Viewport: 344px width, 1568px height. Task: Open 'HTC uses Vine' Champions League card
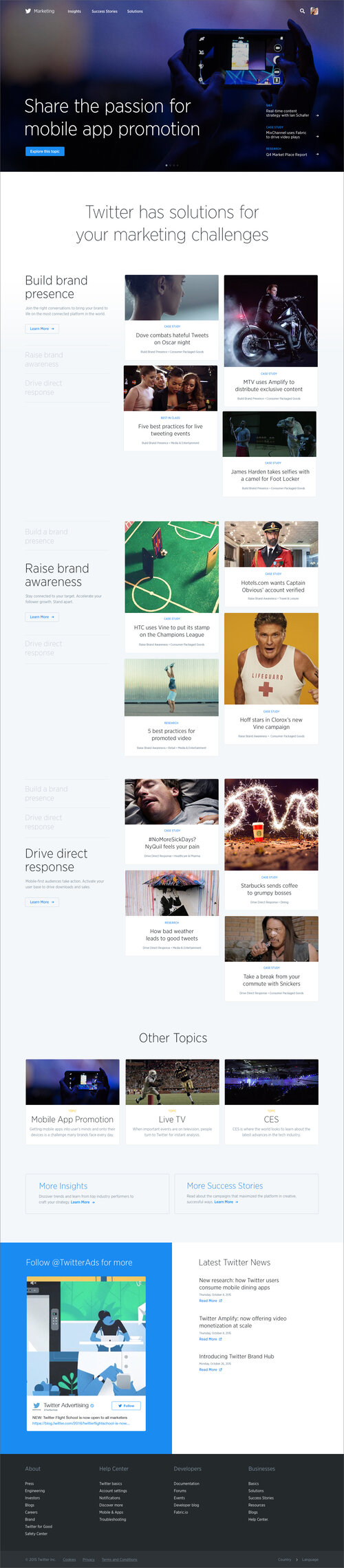pos(172,586)
